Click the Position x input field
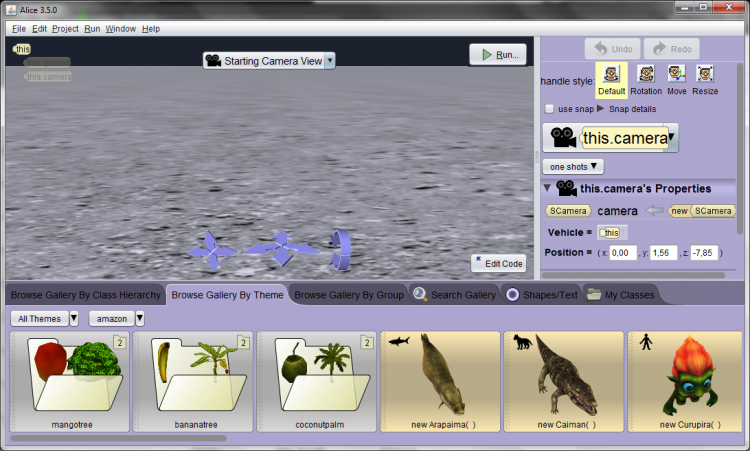The height and width of the screenshot is (451, 750). [623, 253]
